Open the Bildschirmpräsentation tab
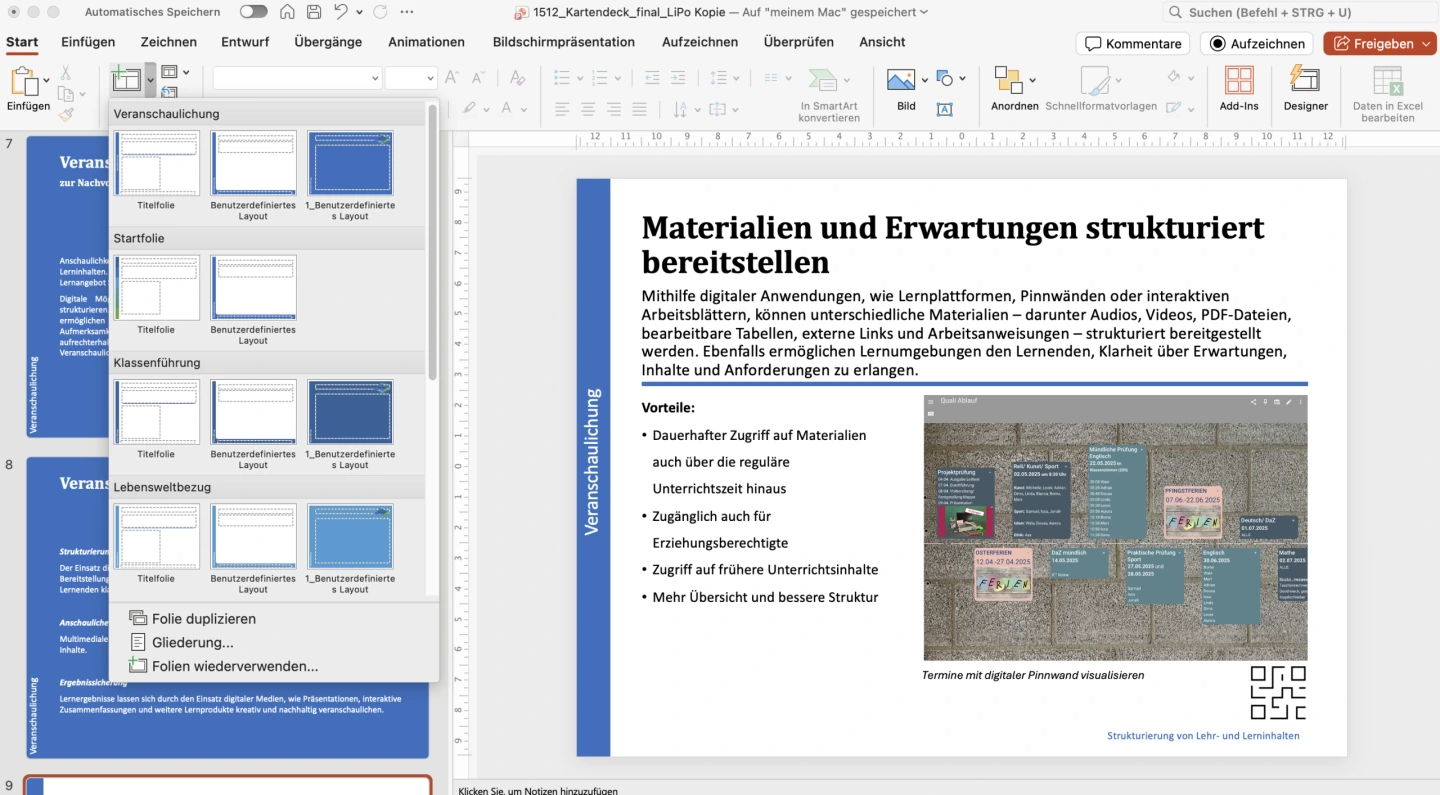The width and height of the screenshot is (1440, 795). 563,42
